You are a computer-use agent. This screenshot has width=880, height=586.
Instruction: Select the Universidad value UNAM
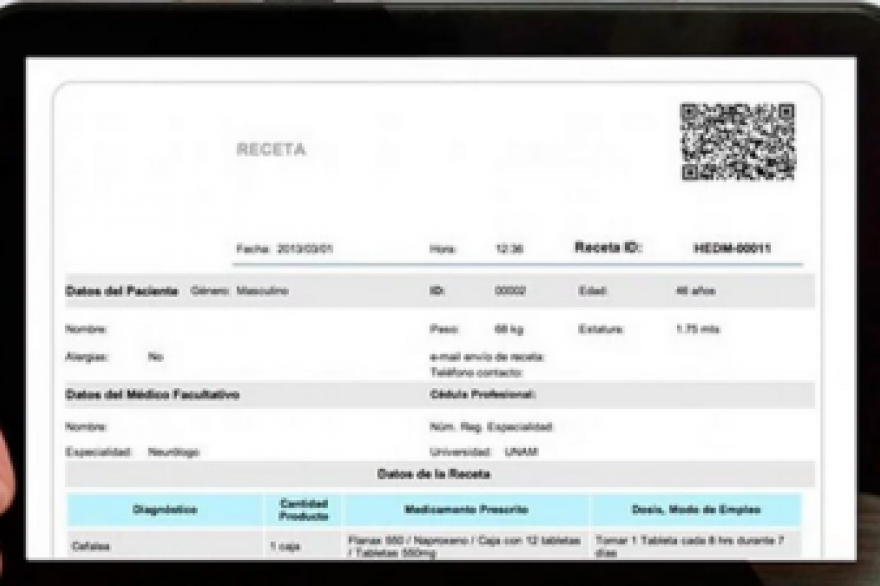click(521, 452)
